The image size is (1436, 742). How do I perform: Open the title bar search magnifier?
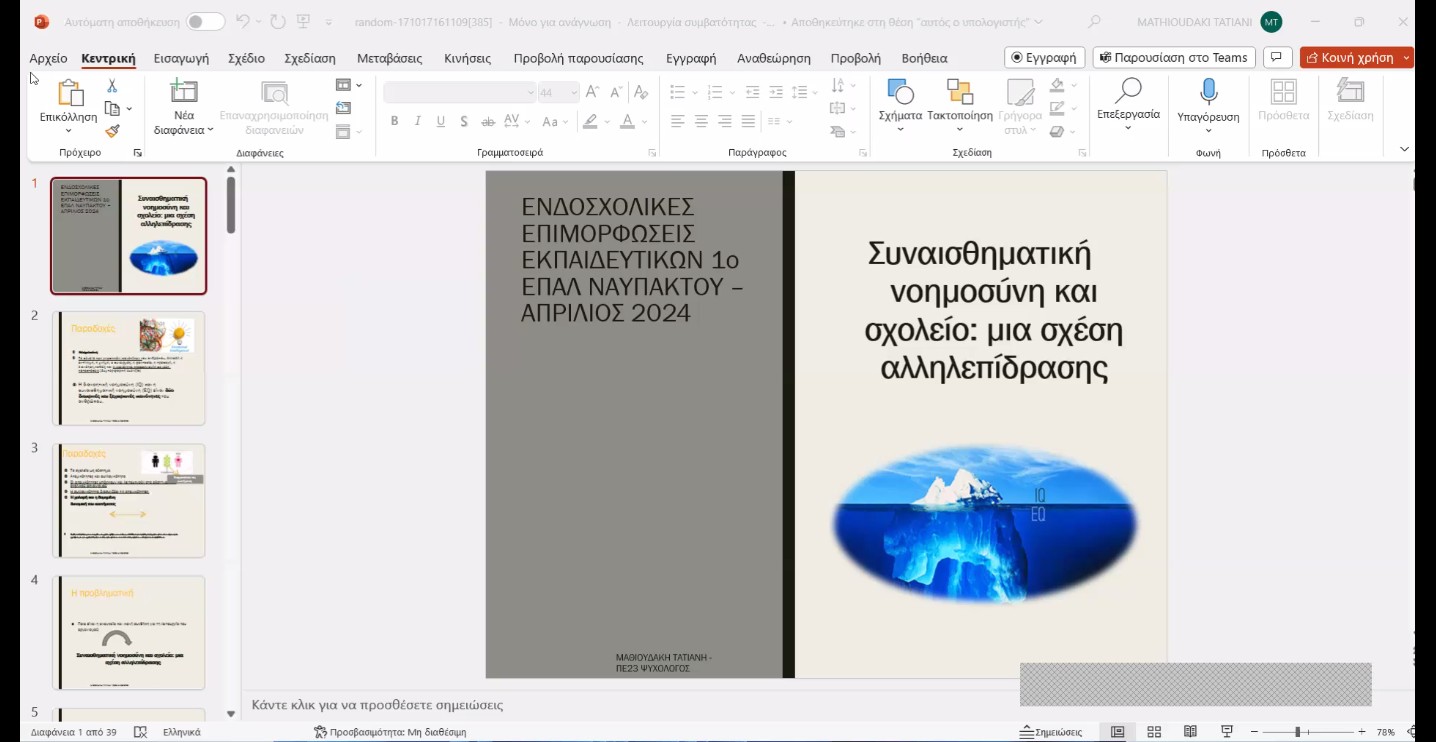[x=1095, y=21]
